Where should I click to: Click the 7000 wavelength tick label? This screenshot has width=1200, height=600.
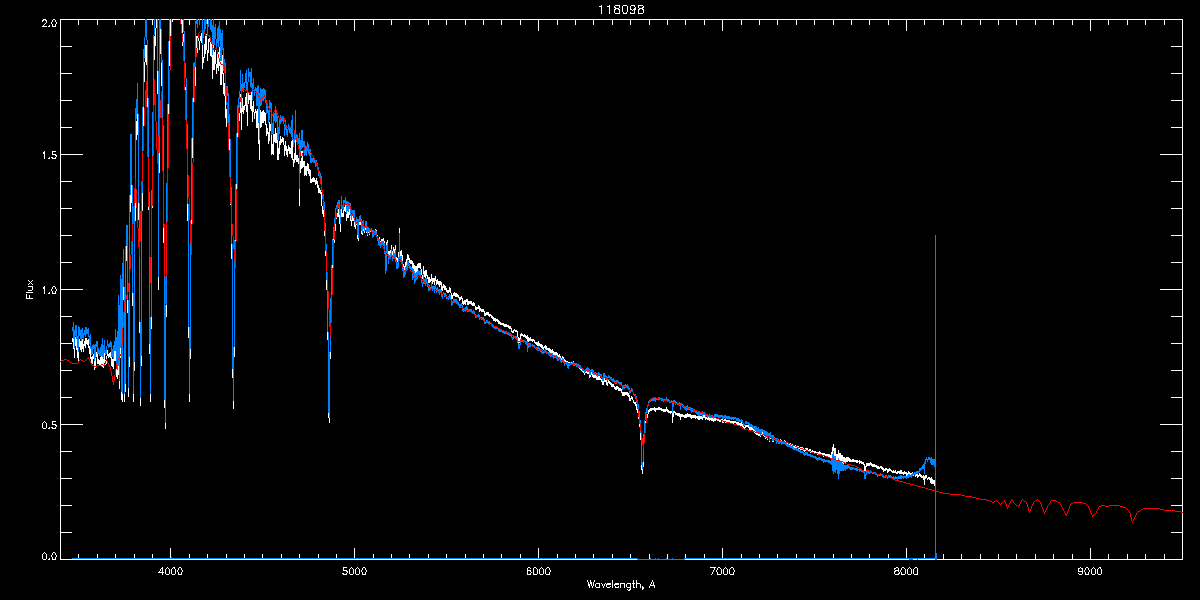(722, 571)
